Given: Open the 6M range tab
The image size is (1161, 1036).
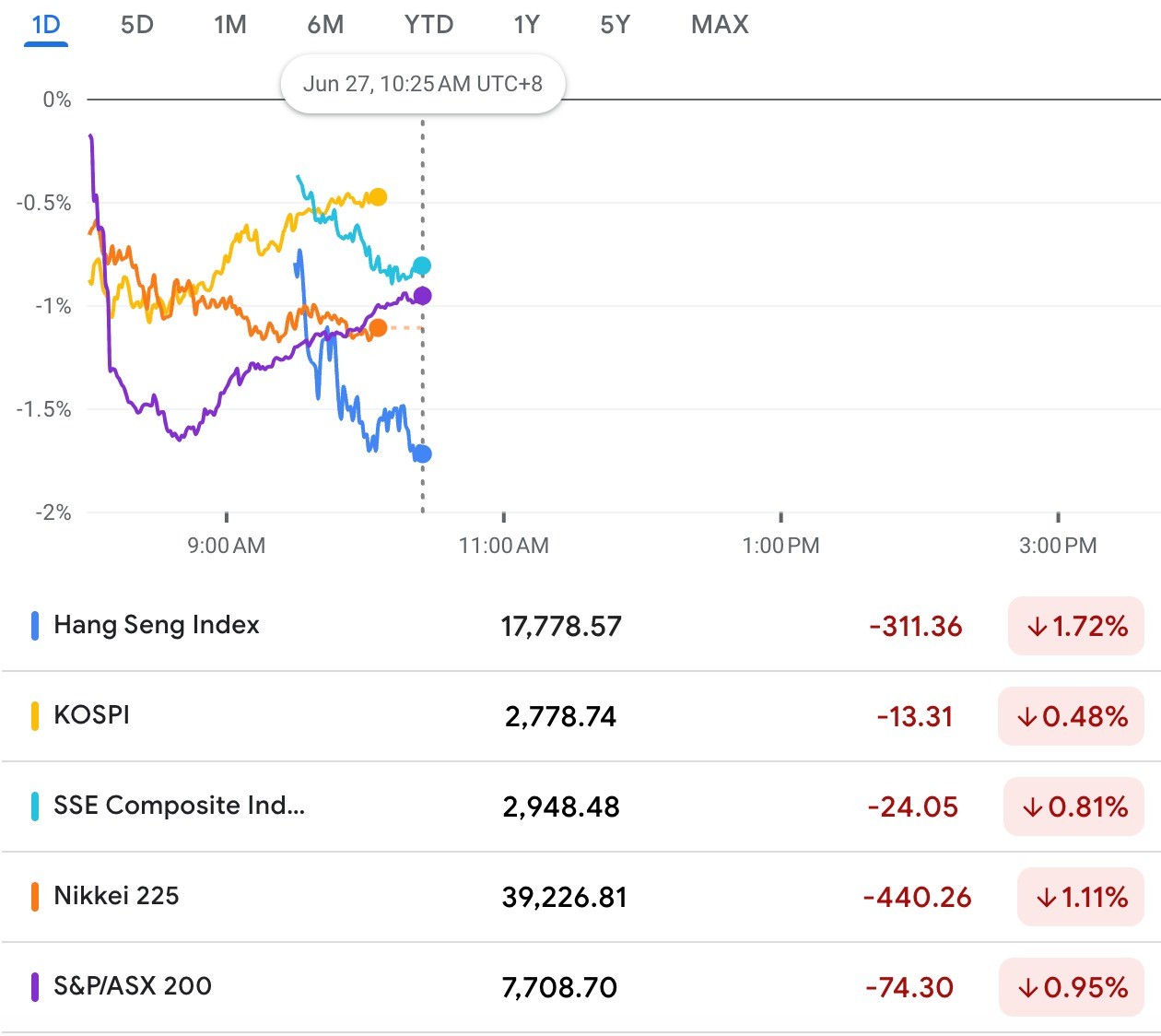Looking at the screenshot, I should [325, 25].
